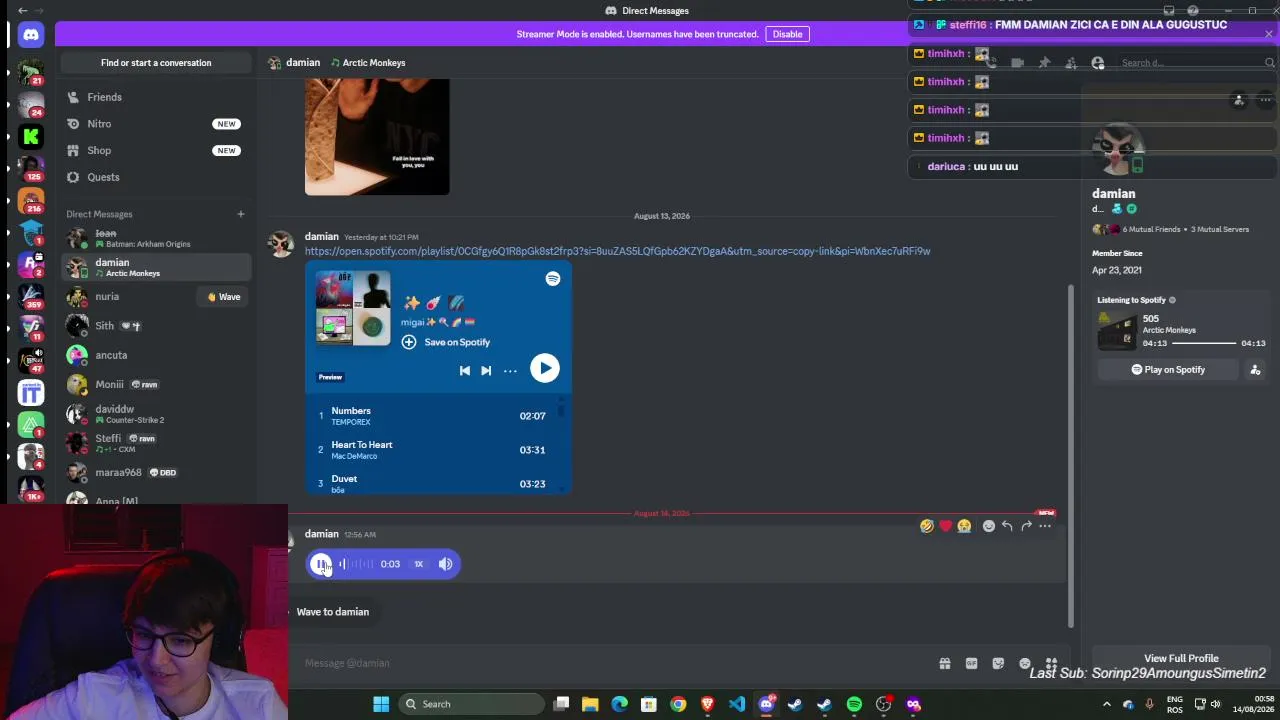The height and width of the screenshot is (720, 1280).
Task: Open the 3 Mutual Servers list
Action: (x=1219, y=229)
